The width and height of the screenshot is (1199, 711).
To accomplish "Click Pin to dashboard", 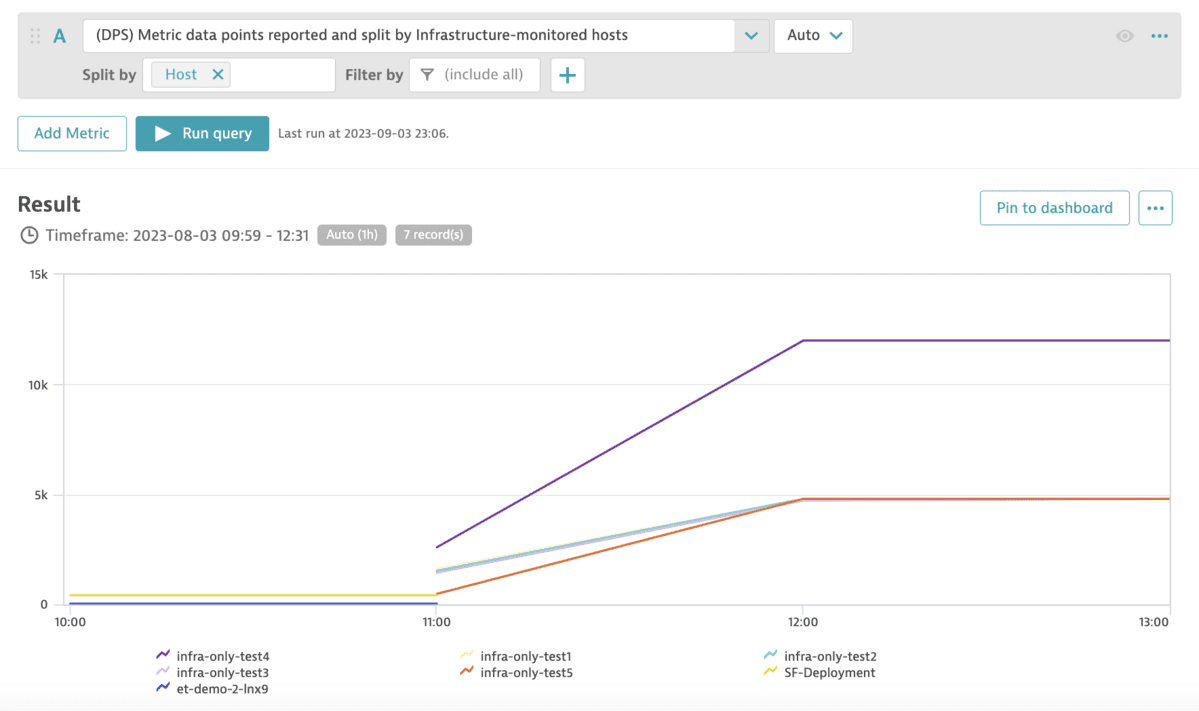I will pyautogui.click(x=1054, y=208).
